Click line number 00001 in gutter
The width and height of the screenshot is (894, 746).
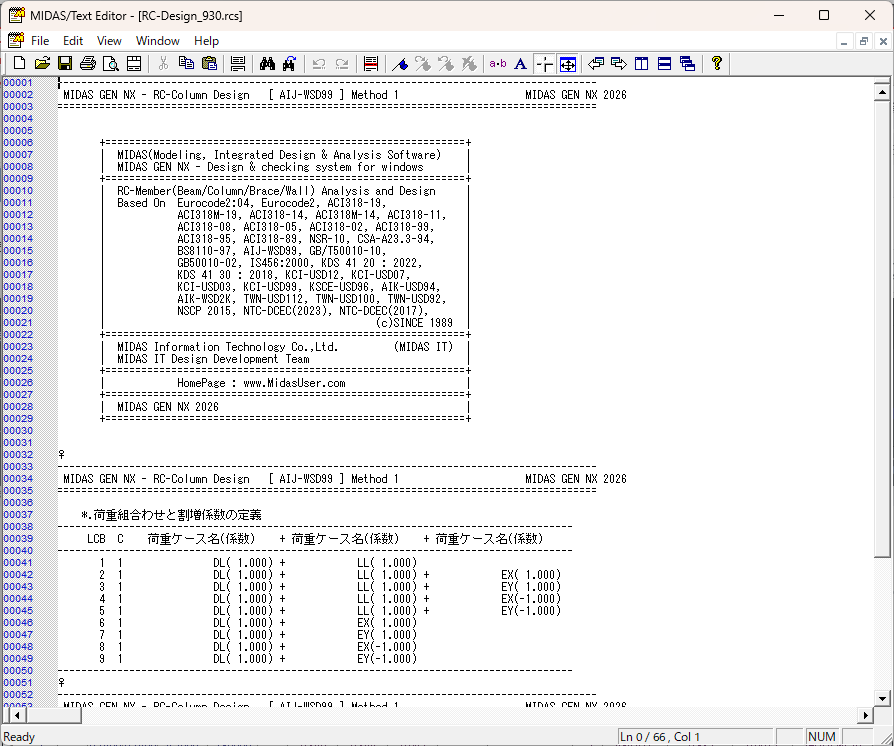(18, 83)
